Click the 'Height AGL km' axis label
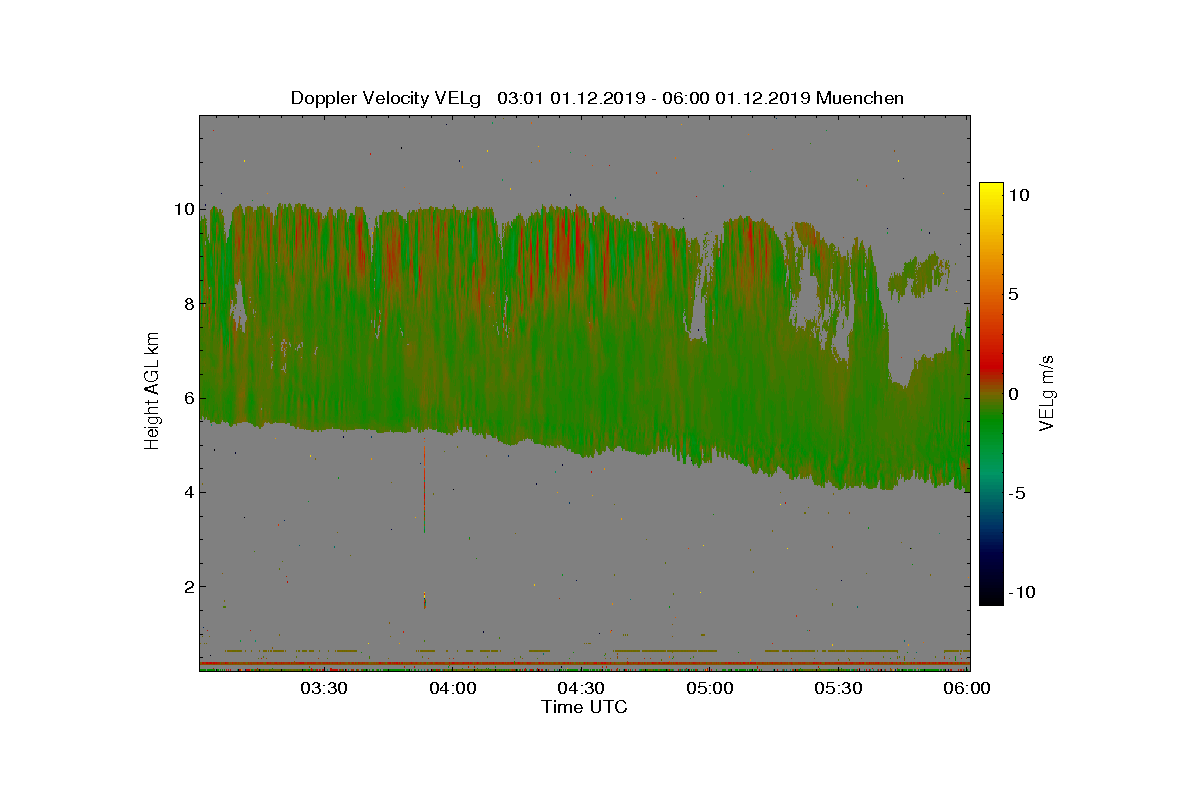Screen dimensions: 1200x800 152,393
